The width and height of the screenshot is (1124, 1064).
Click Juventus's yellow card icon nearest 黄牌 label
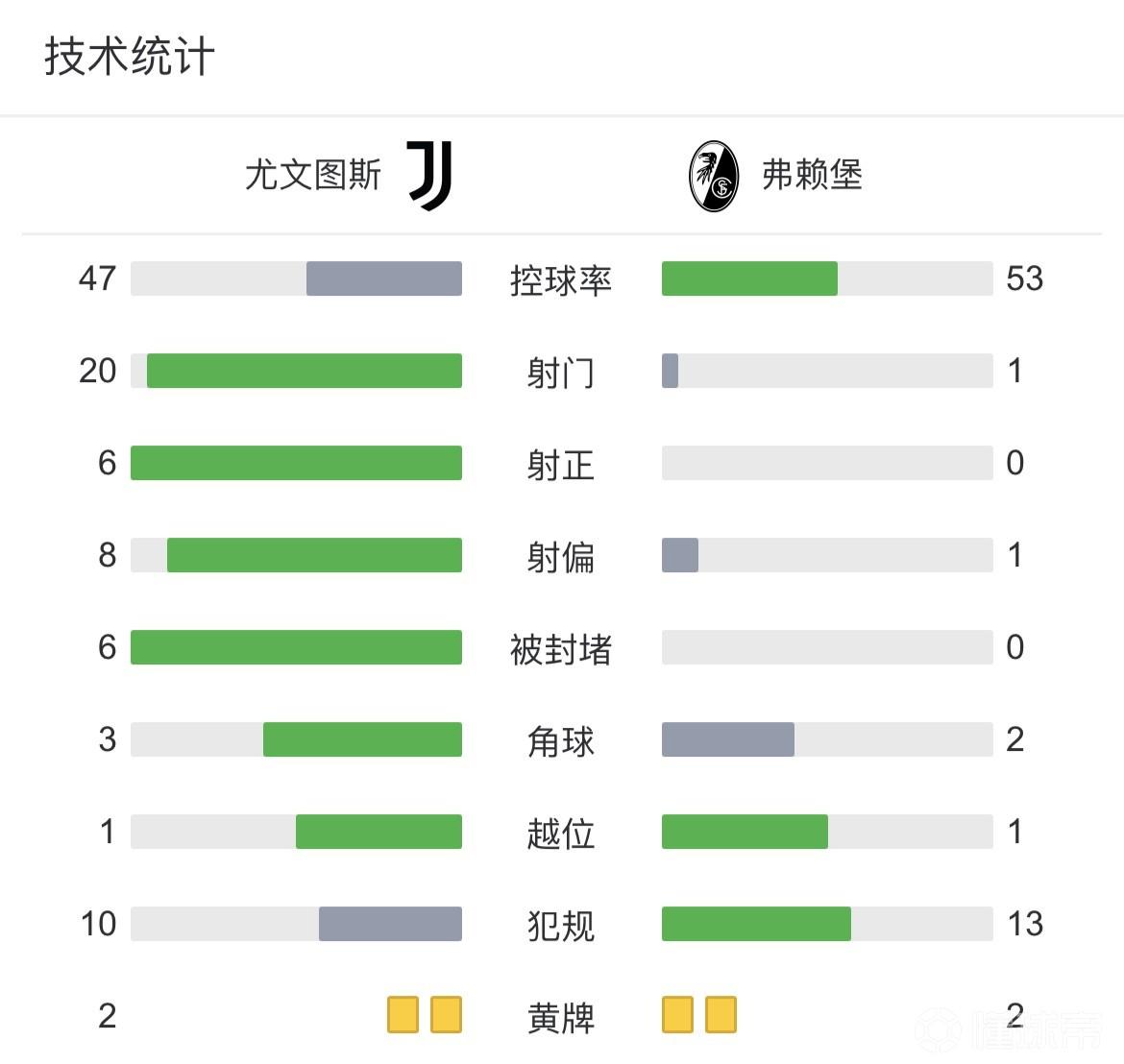point(446,1015)
